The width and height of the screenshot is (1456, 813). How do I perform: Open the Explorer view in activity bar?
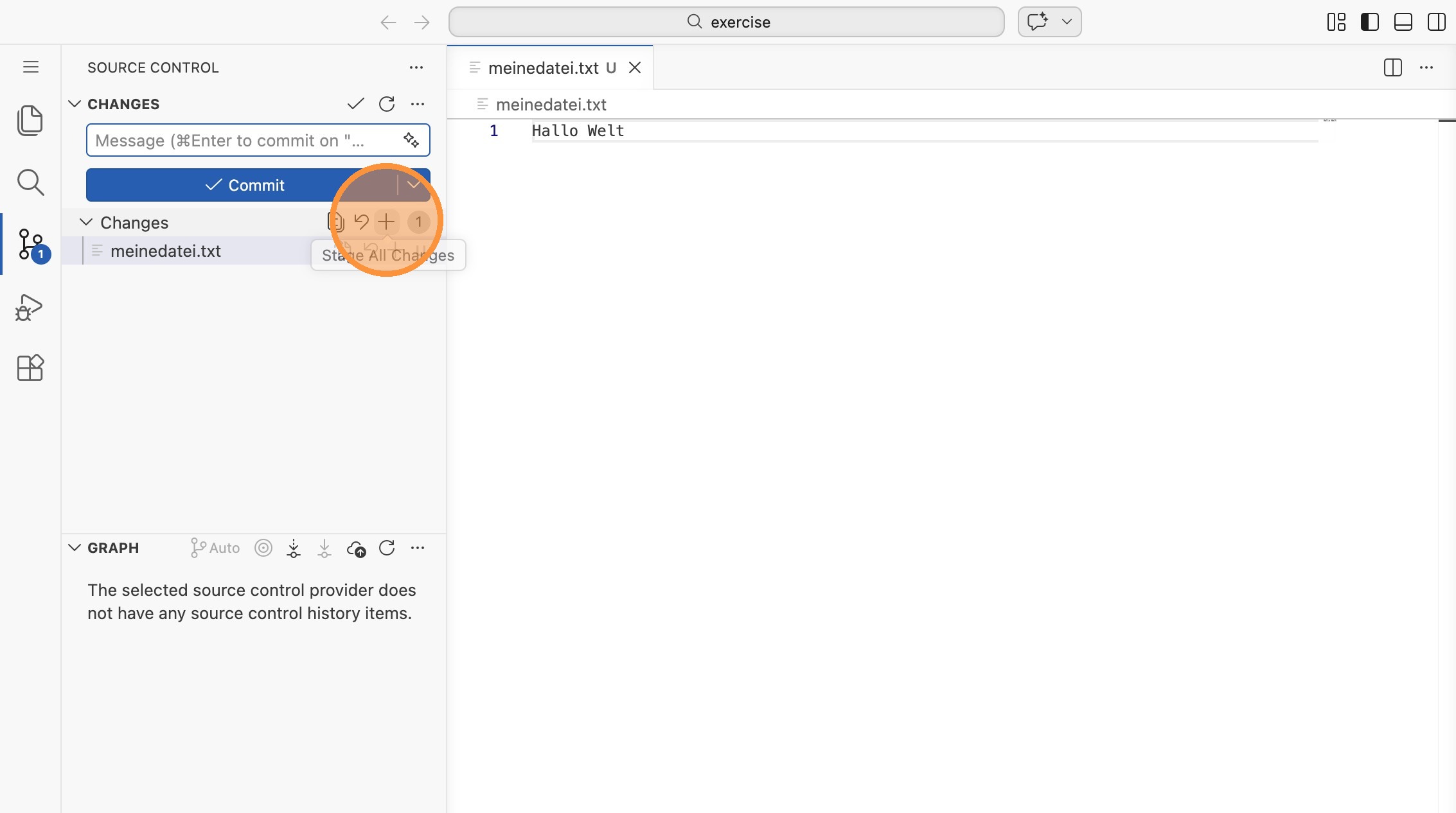[x=30, y=120]
